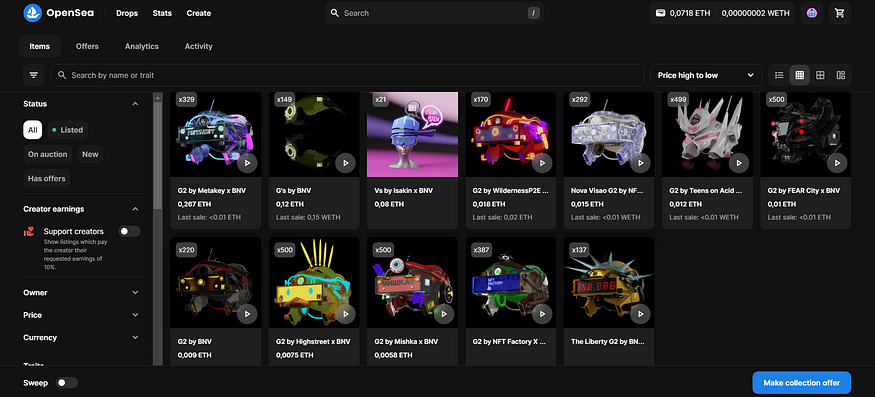Play Nova Visao G2 video
The image size is (875, 397).
pyautogui.click(x=640, y=163)
